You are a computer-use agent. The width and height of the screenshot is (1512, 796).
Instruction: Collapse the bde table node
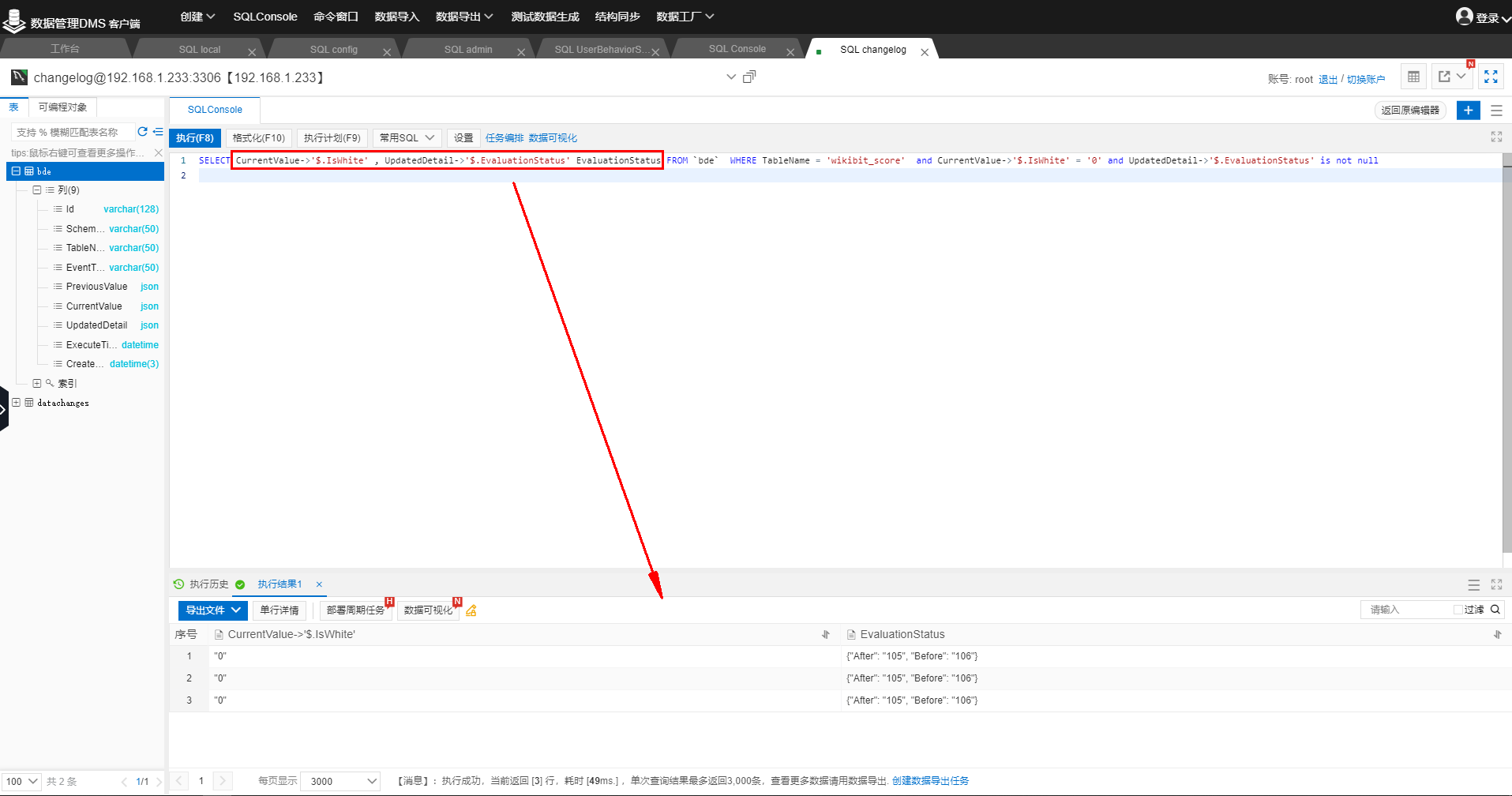16,171
